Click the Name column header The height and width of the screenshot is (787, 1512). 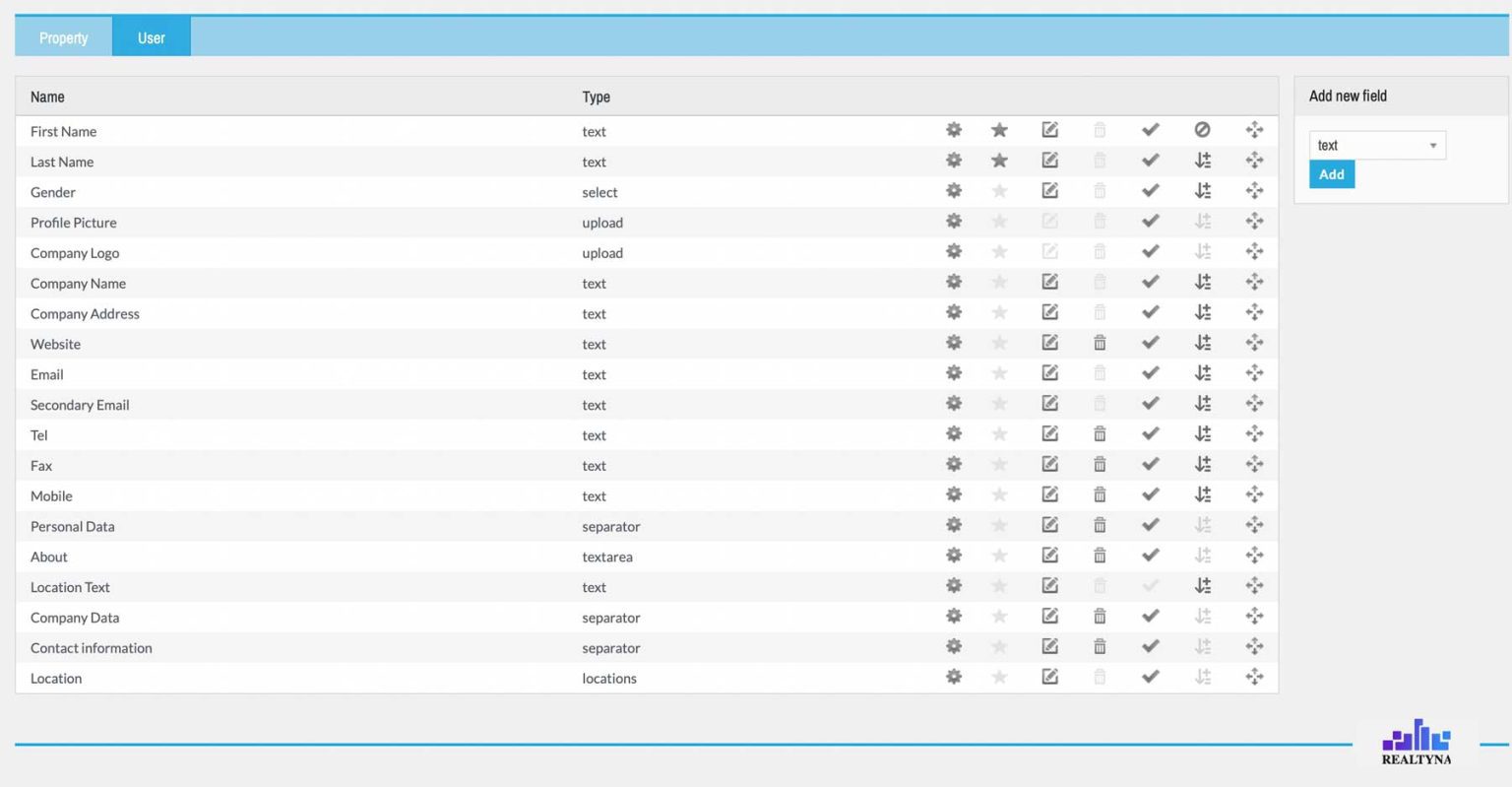[47, 97]
